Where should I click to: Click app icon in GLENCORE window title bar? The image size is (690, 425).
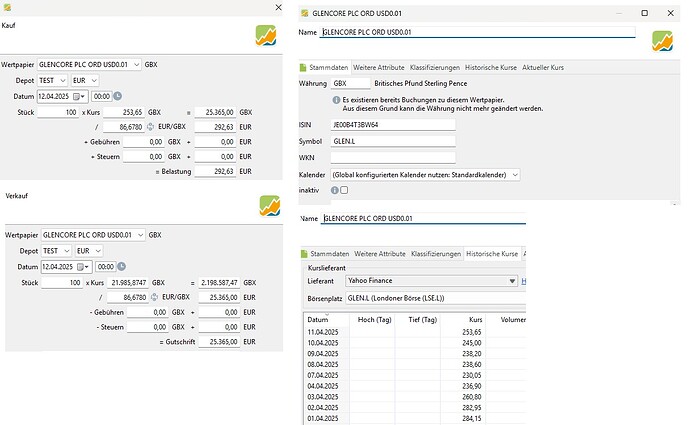(305, 13)
